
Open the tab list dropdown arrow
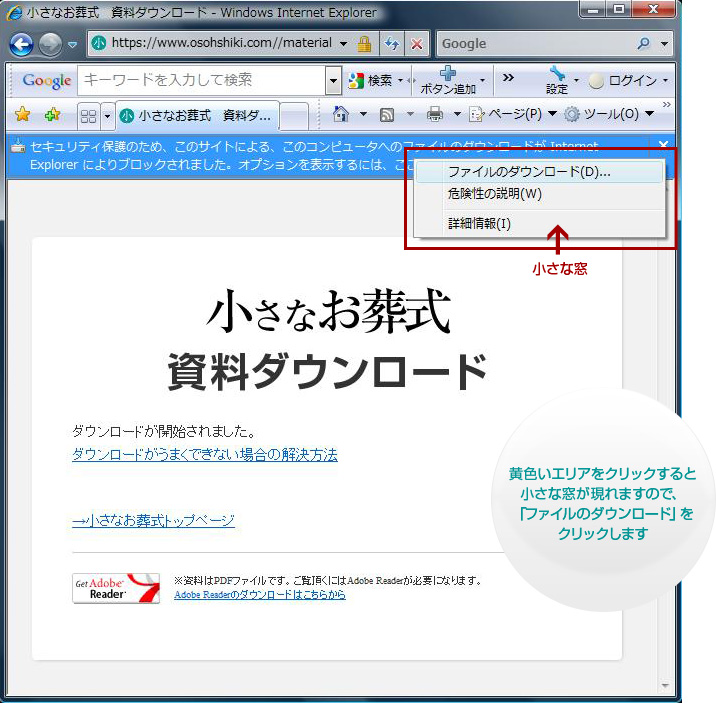click(107, 116)
